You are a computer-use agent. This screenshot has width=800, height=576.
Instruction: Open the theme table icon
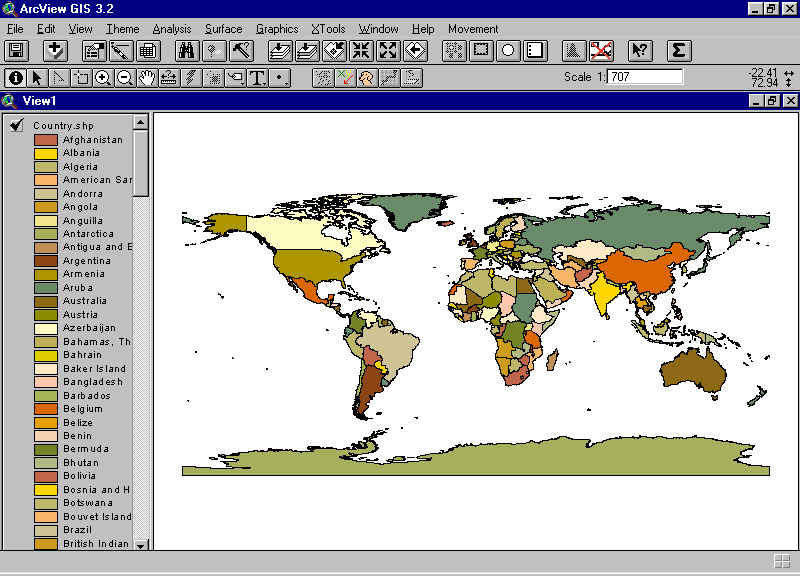(x=148, y=51)
